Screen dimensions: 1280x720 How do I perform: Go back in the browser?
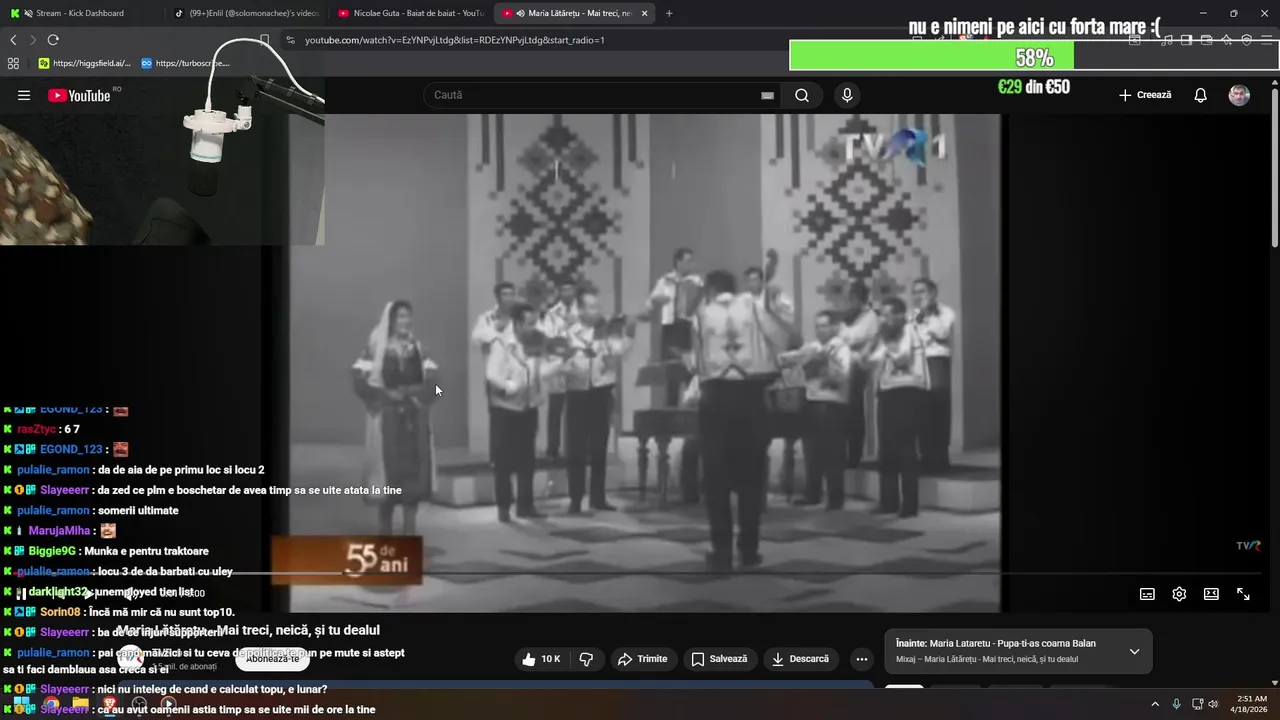[13, 40]
